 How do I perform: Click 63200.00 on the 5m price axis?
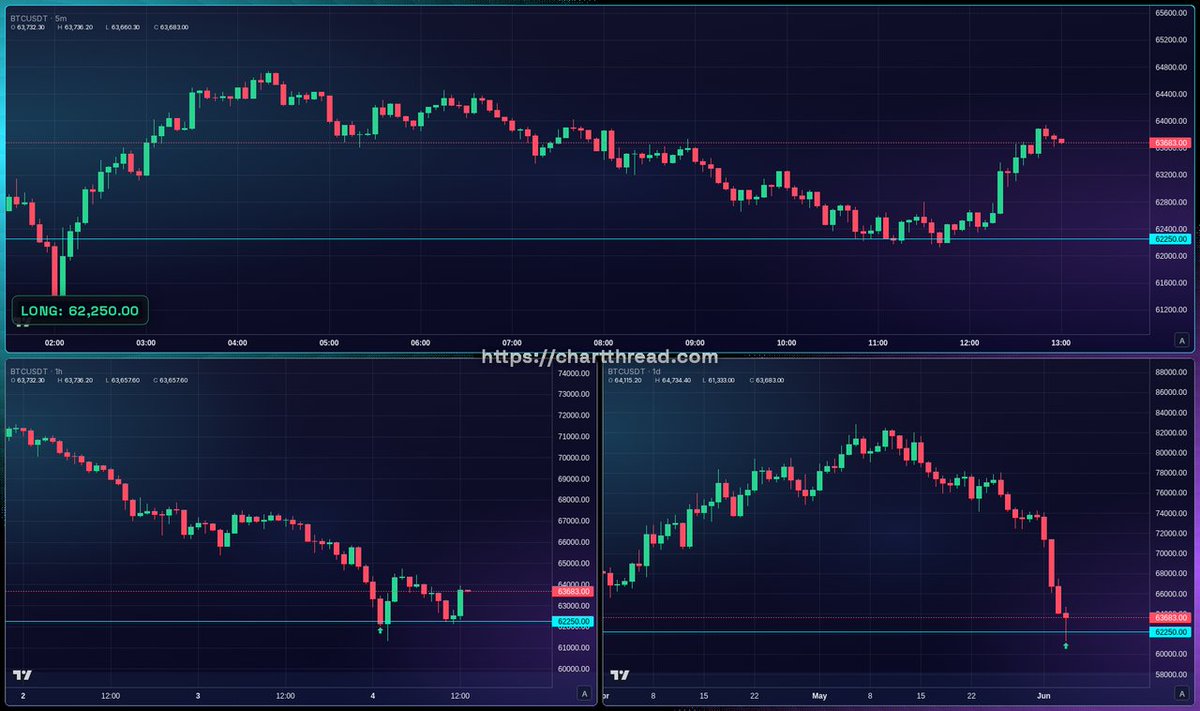point(1171,175)
